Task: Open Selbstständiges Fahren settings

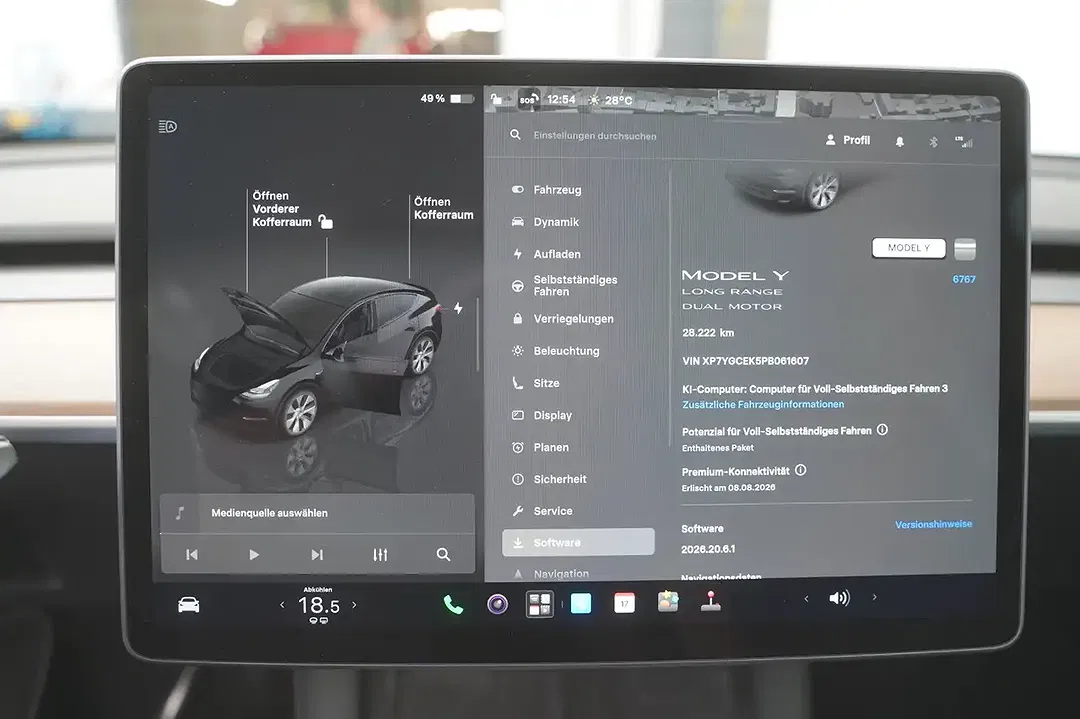Action: pyautogui.click(x=565, y=286)
